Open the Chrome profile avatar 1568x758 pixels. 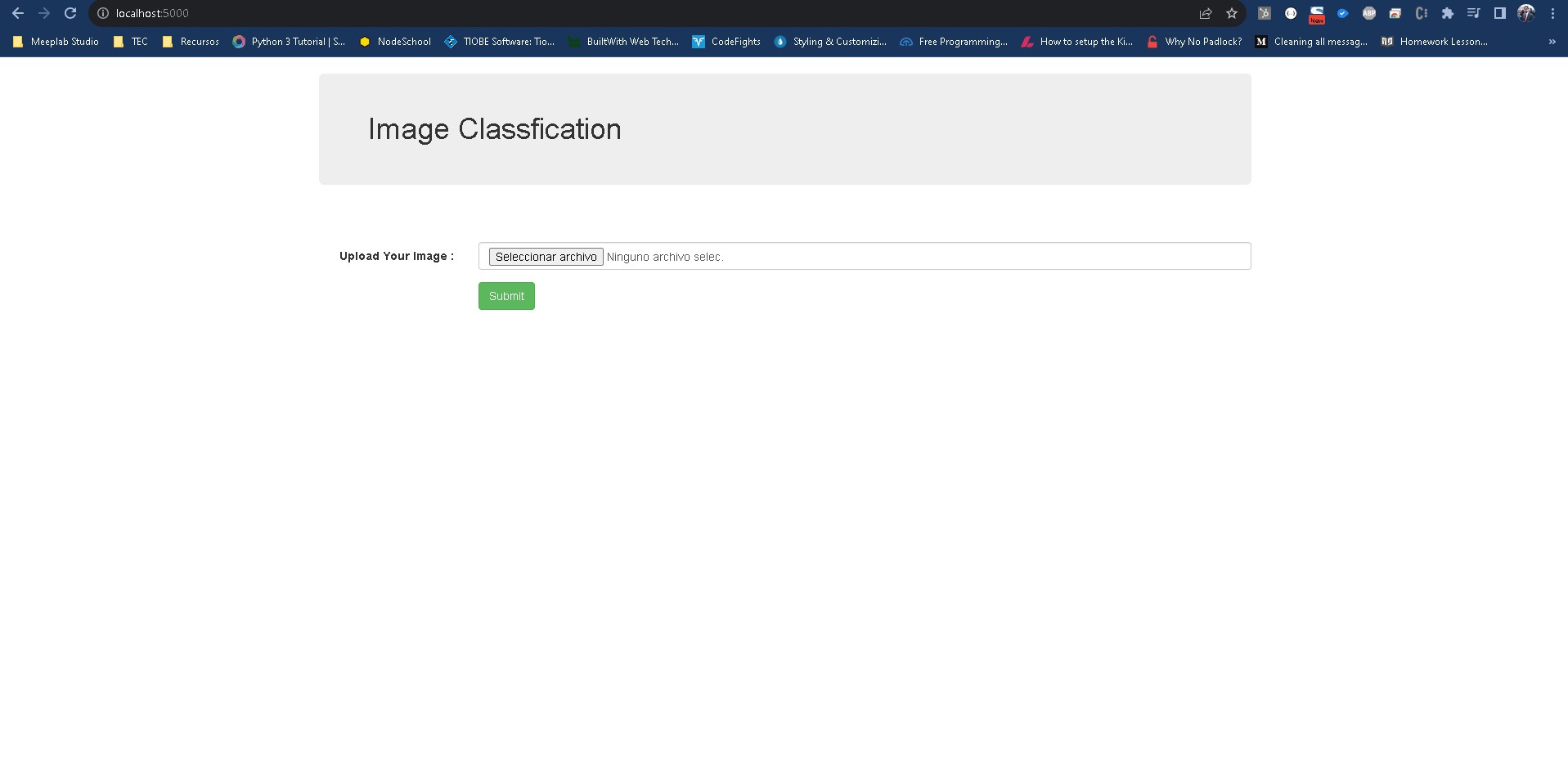pos(1525,13)
